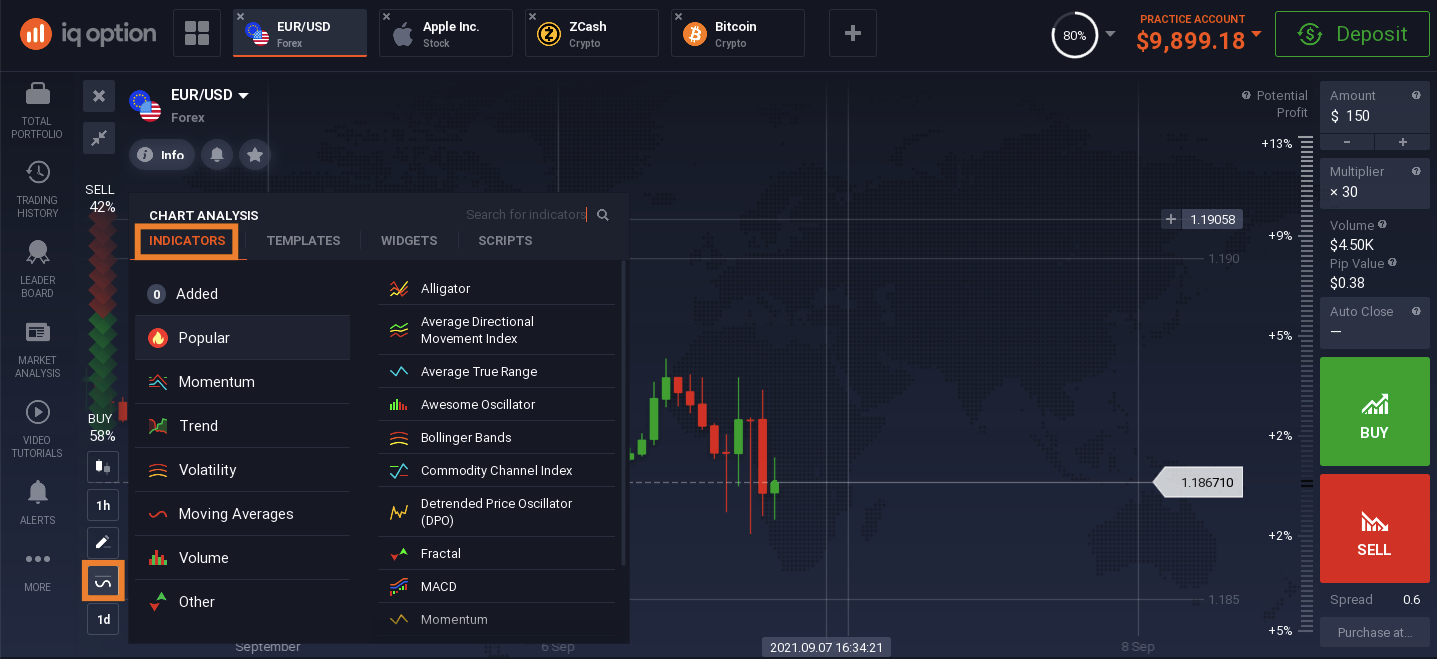Open Market Analysis panel
Image resolution: width=1437 pixels, height=659 pixels.
point(37,349)
